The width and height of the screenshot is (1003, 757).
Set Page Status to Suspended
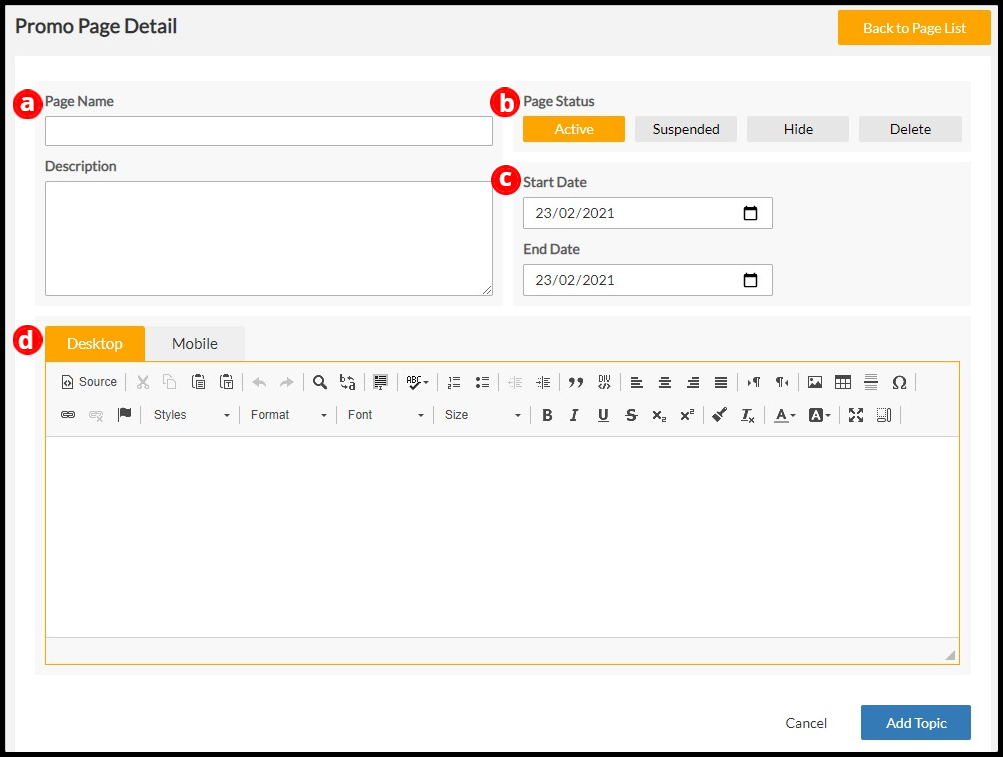click(686, 129)
